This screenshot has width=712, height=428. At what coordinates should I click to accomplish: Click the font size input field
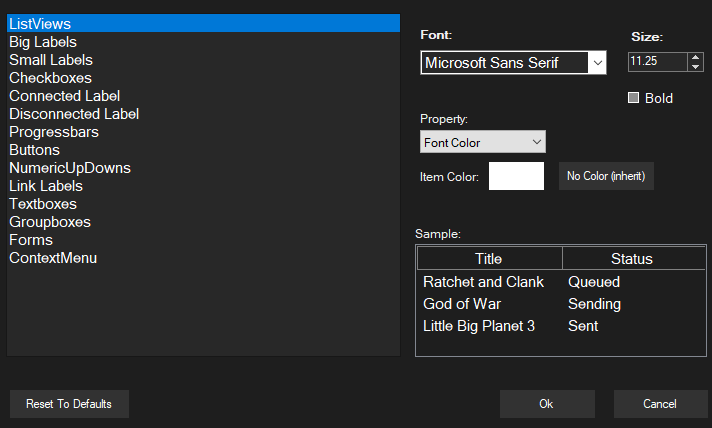656,62
